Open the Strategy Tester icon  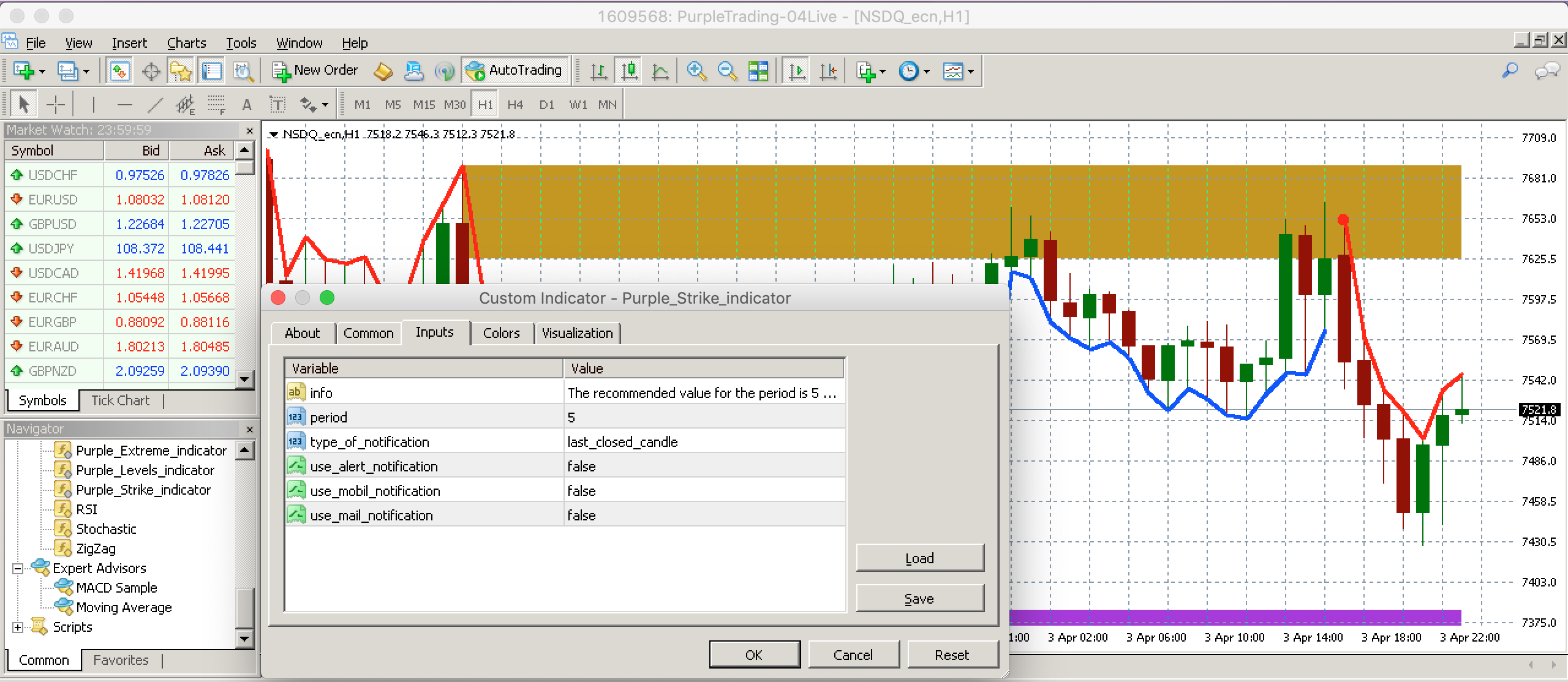pos(243,71)
